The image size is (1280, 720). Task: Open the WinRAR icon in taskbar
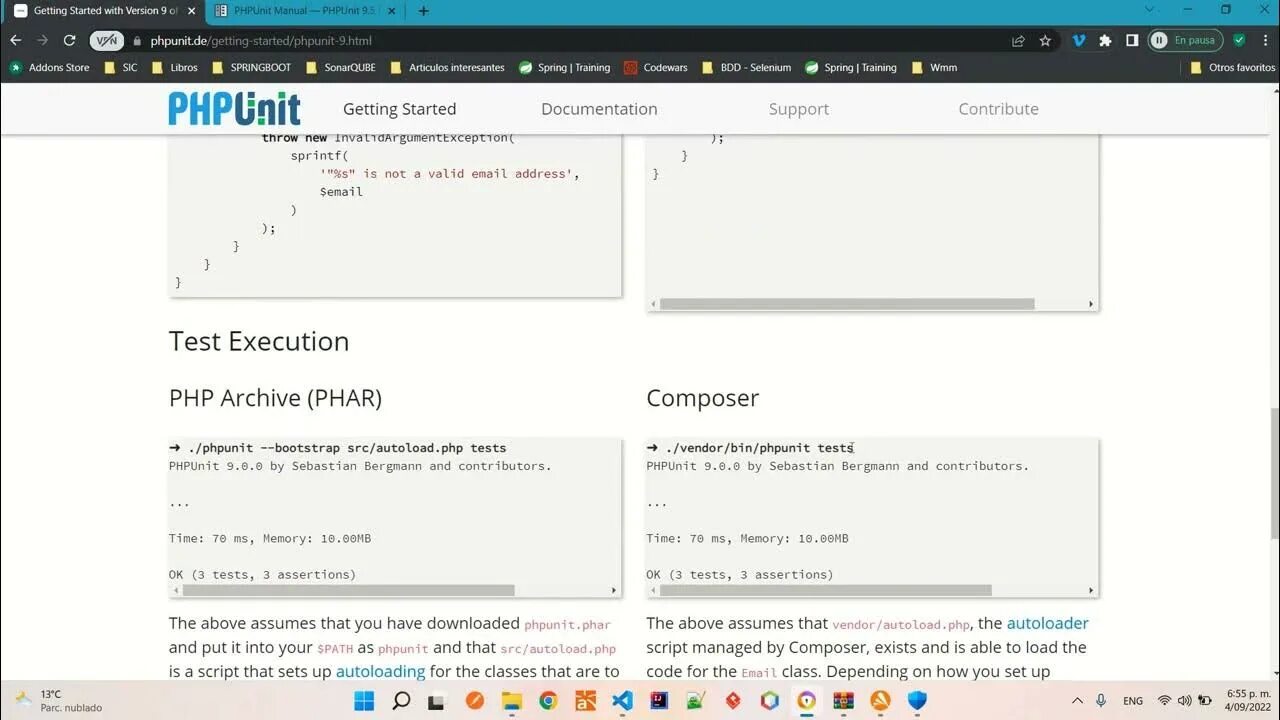click(844, 700)
